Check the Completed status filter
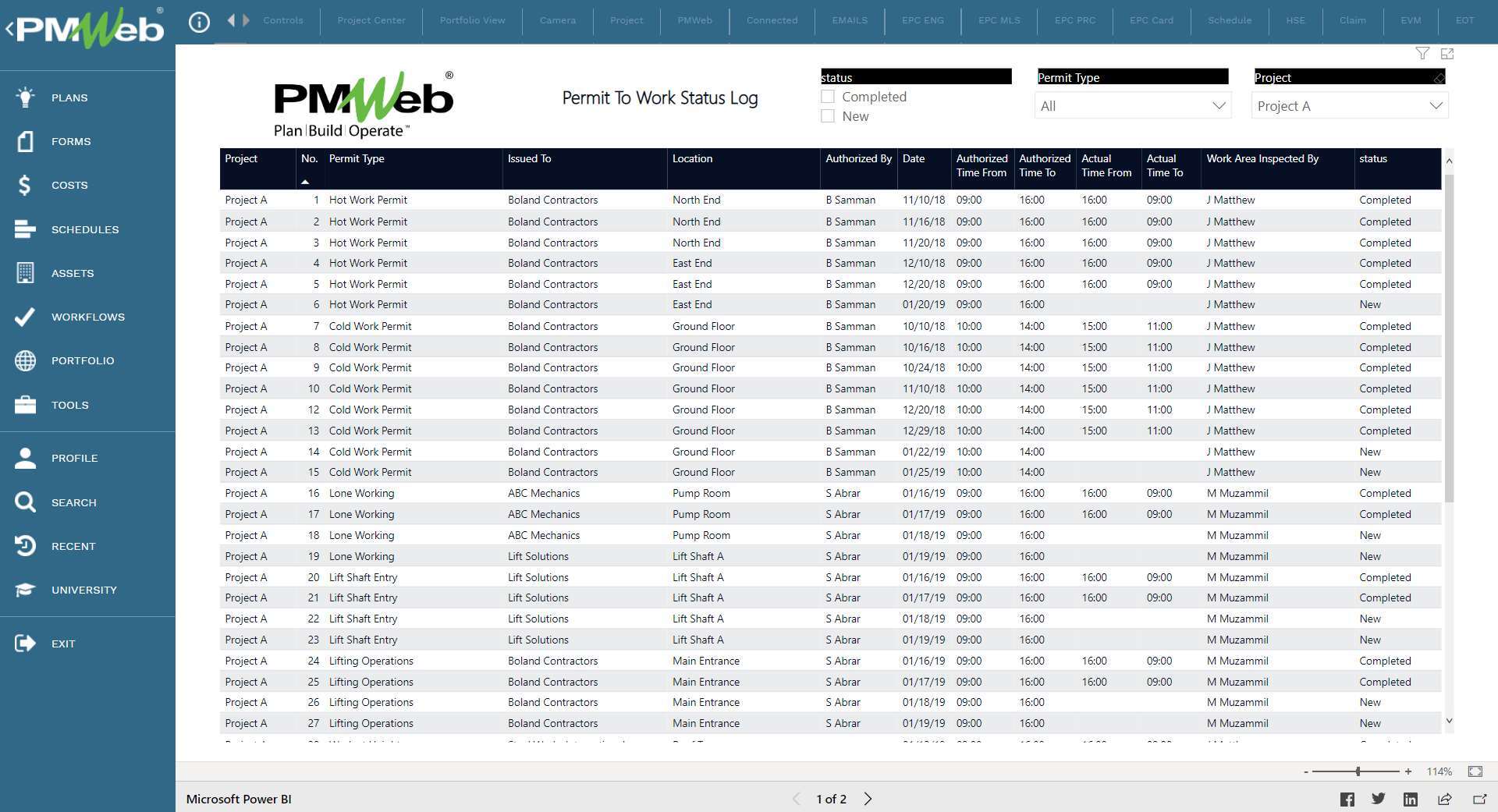1498x812 pixels. pos(828,97)
